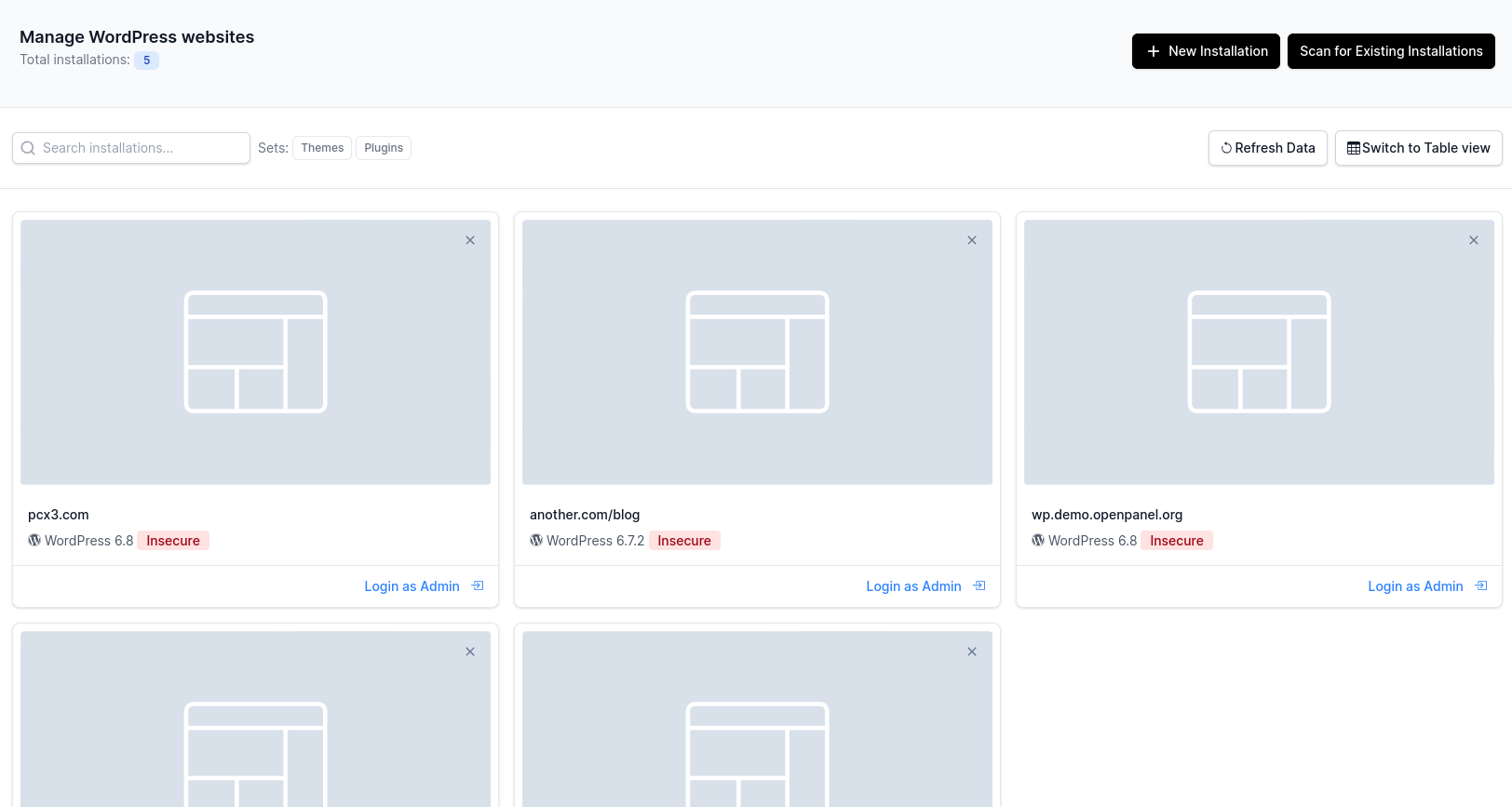Login as Admin to wp.demo.openpanel.org
Viewport: 1512px width, 807px height.
[x=1415, y=586]
